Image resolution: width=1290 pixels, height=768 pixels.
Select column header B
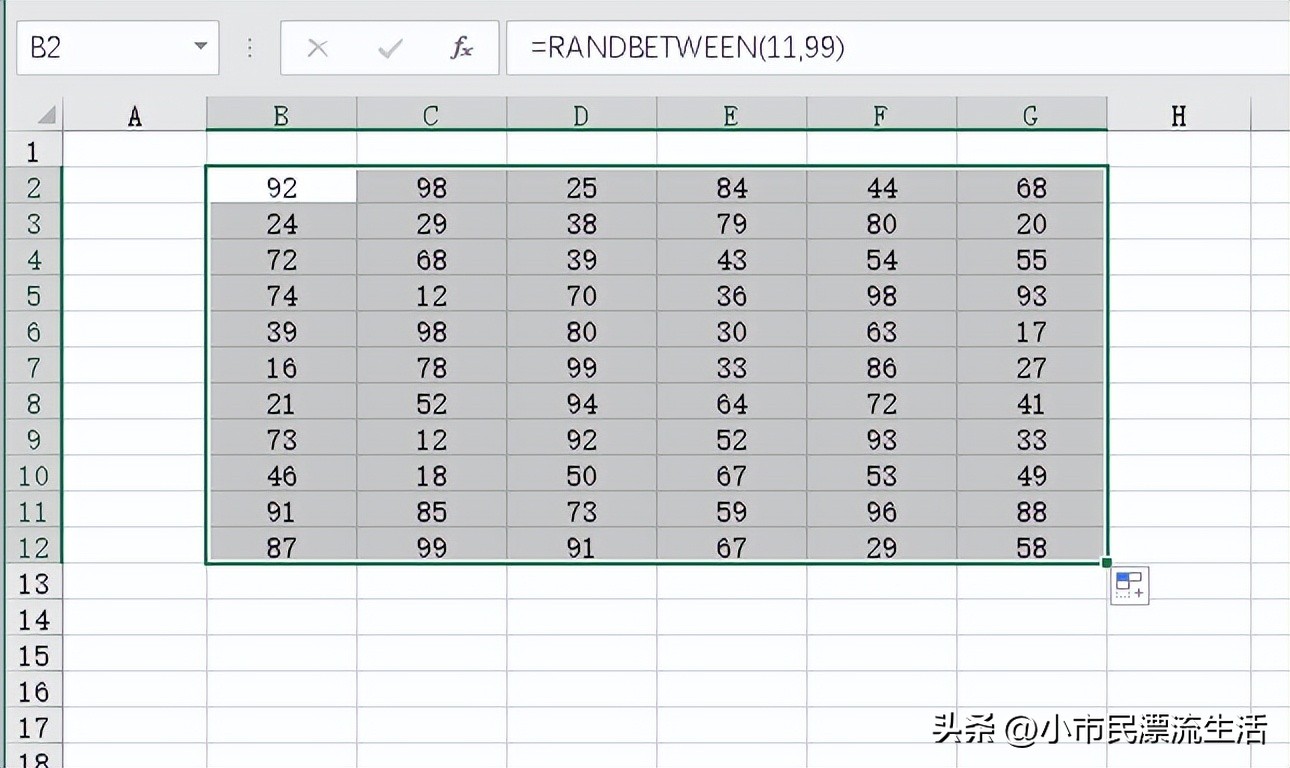[281, 114]
